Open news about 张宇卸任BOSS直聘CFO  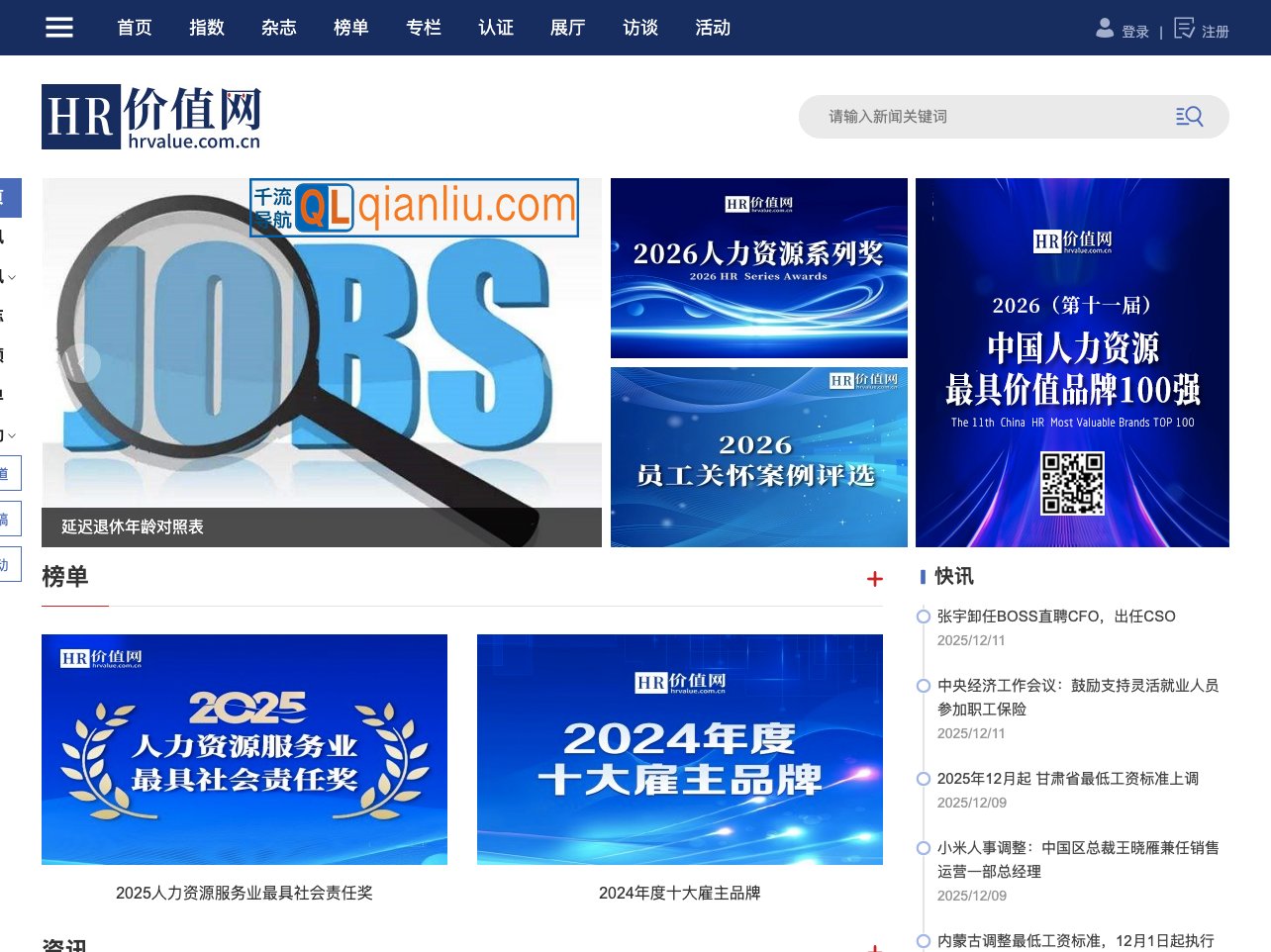point(1054,616)
